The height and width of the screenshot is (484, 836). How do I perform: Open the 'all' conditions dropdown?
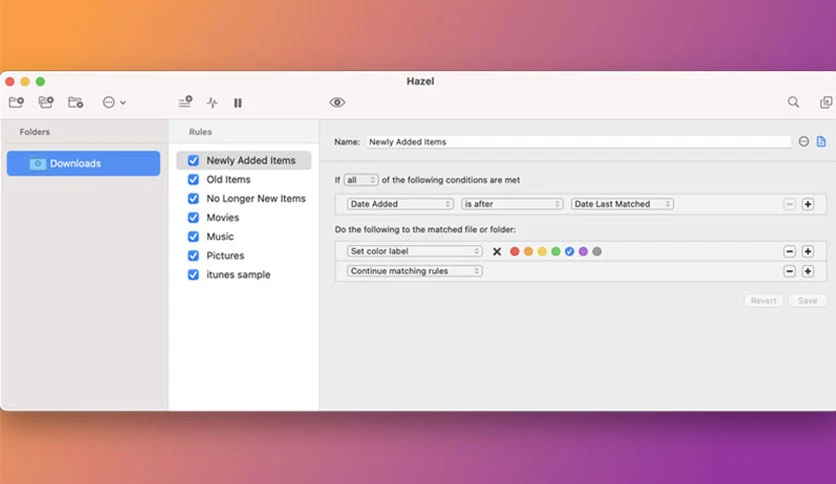point(361,180)
